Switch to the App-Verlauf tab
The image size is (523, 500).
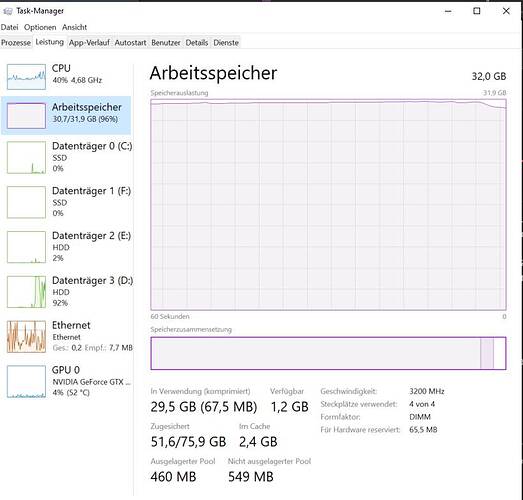pos(89,43)
